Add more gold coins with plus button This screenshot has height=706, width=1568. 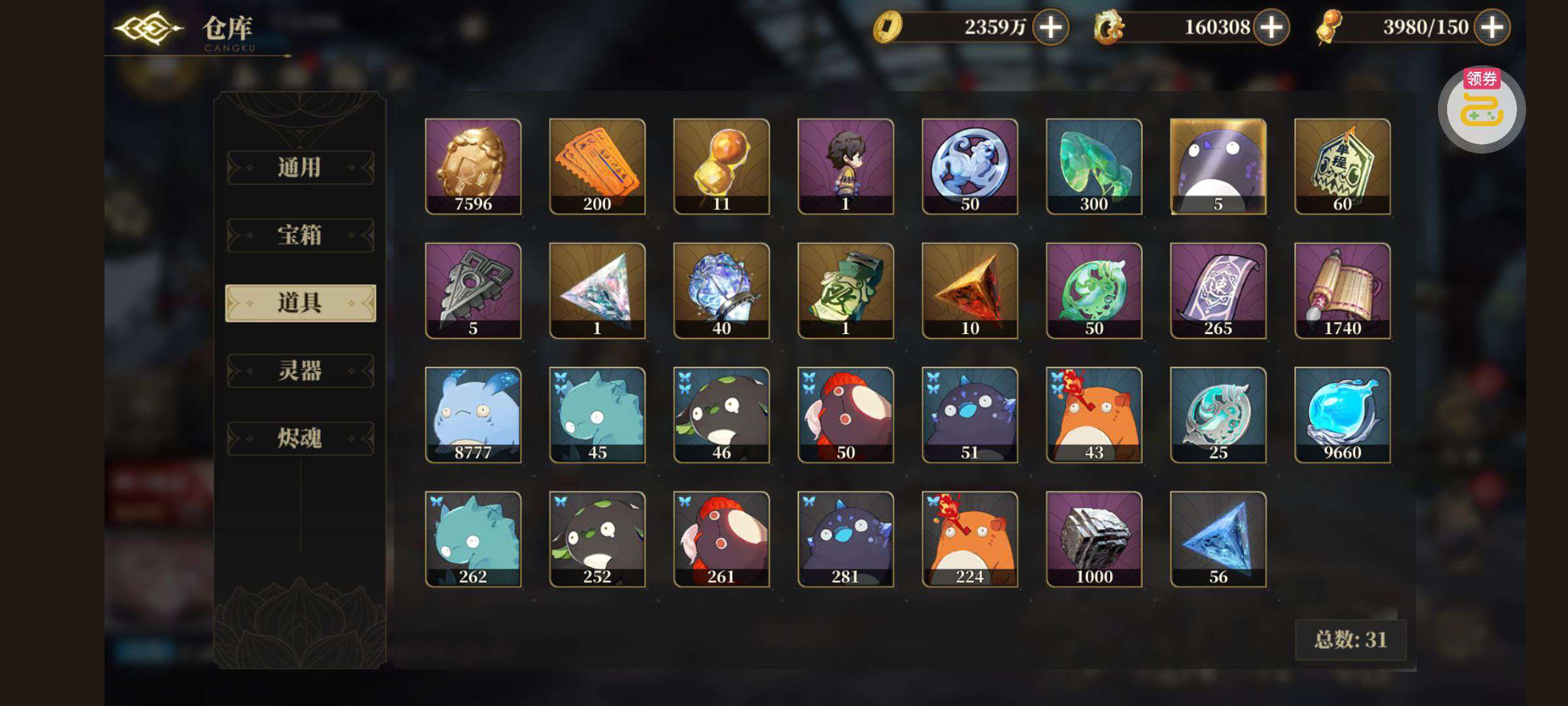point(1050,27)
